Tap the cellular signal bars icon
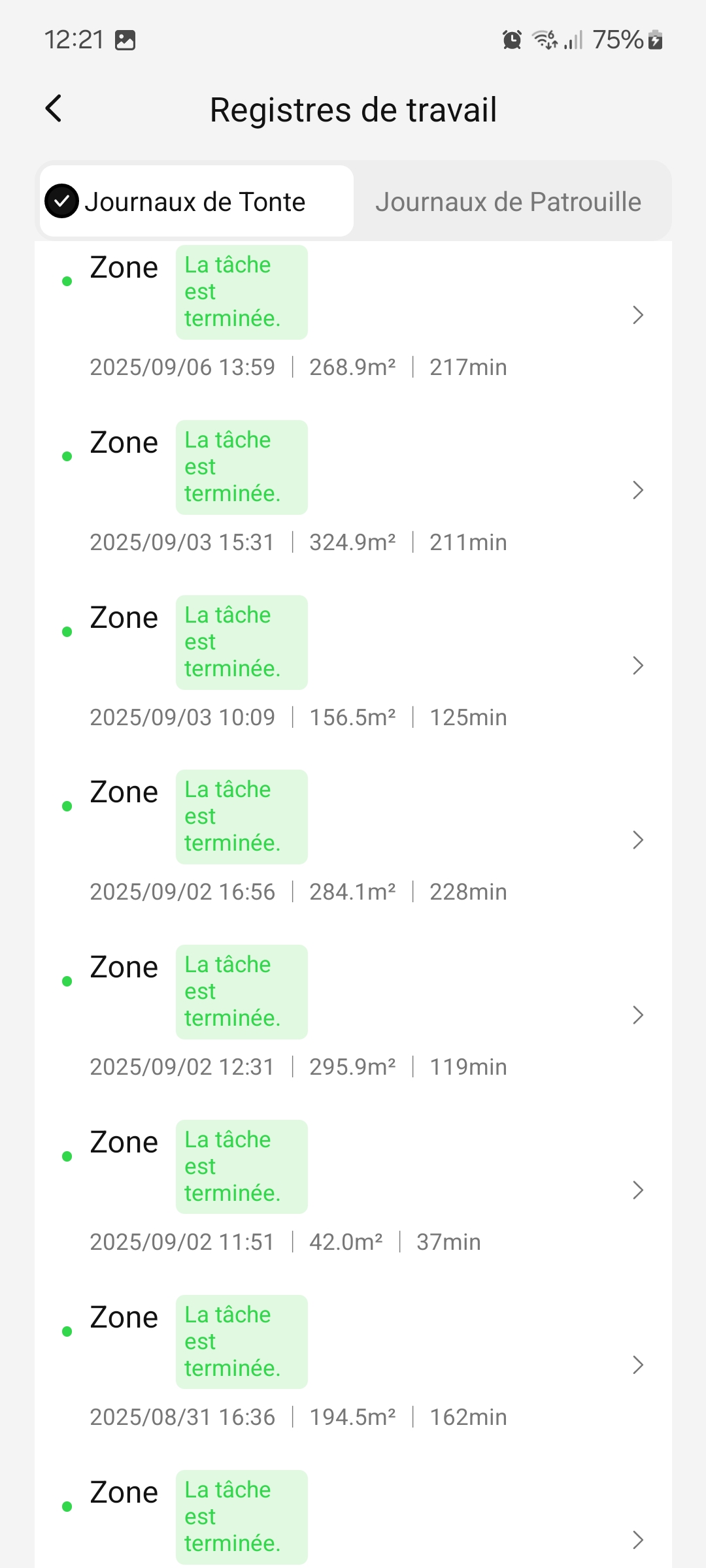Screen dimensions: 706x1568 573,40
